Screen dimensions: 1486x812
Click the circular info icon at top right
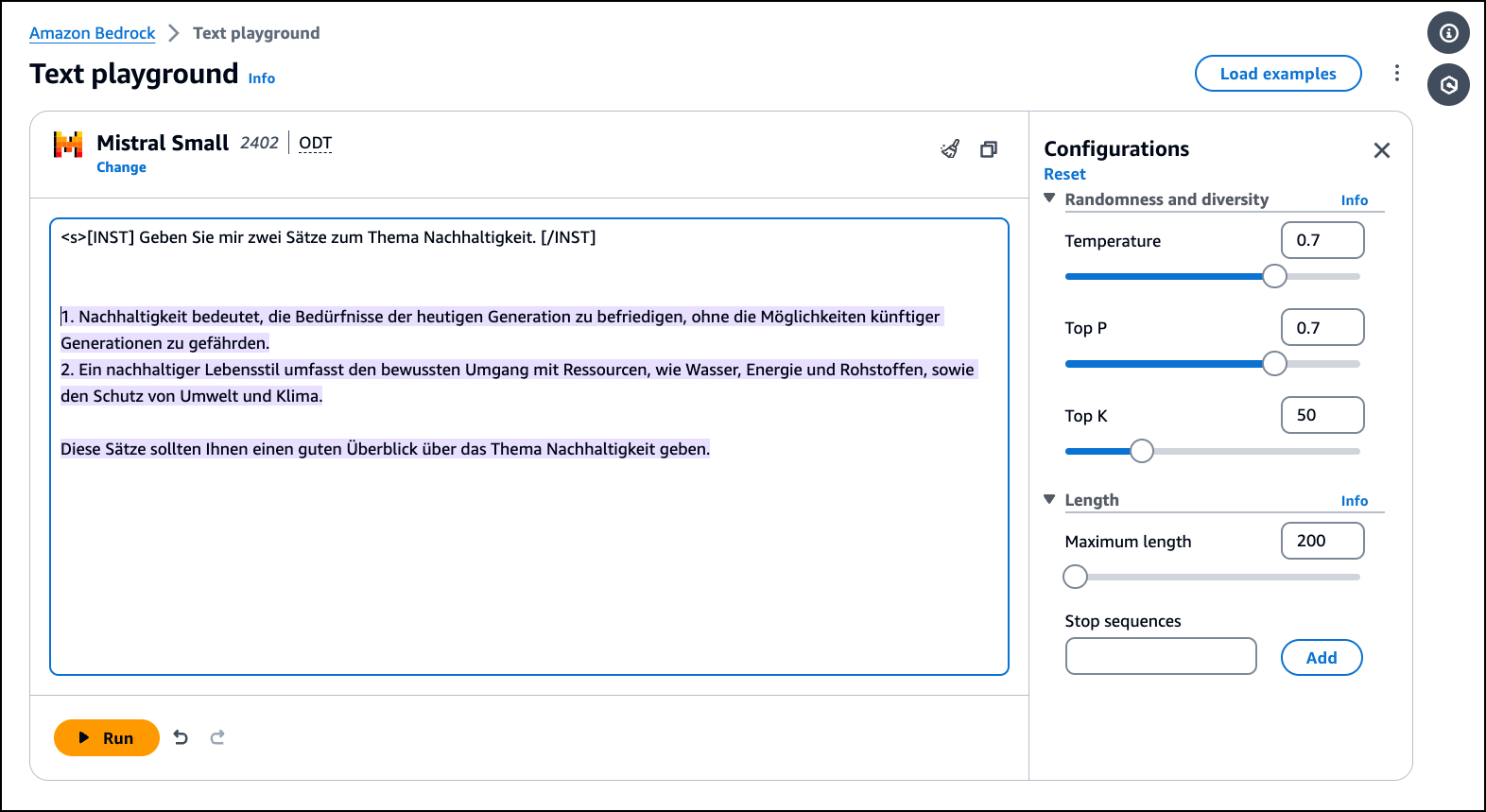click(1448, 33)
